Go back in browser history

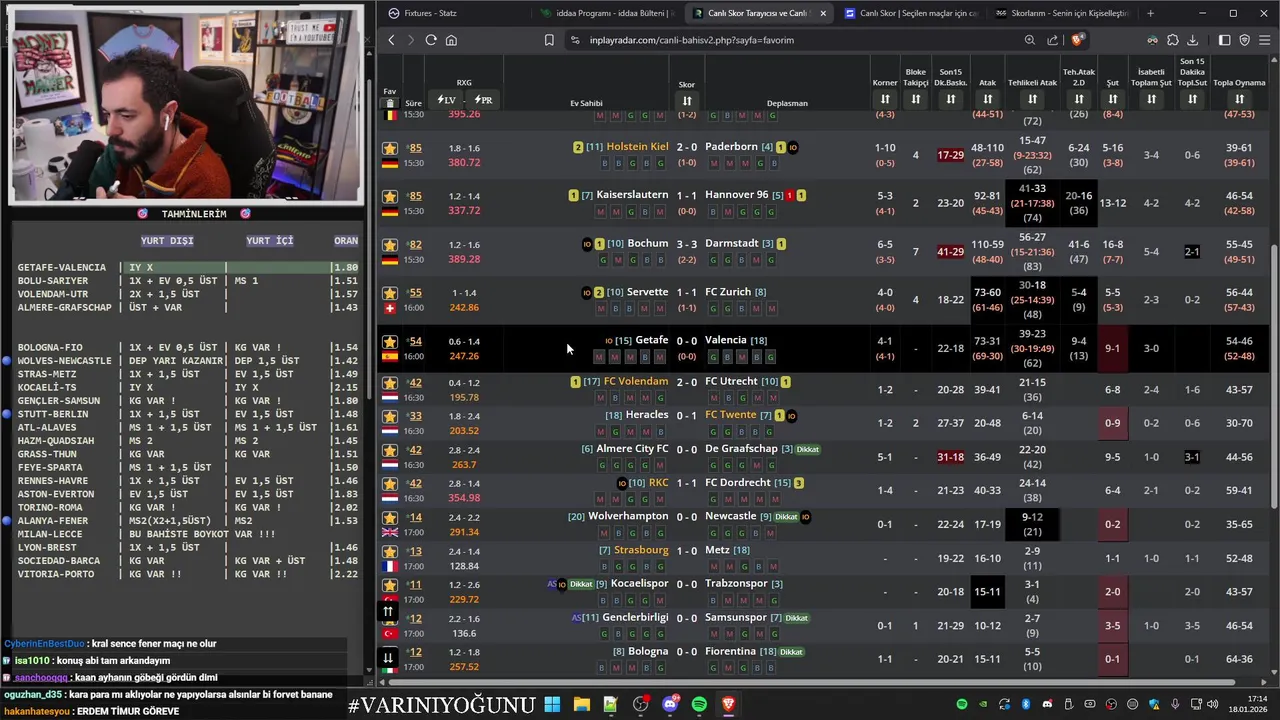[x=391, y=40]
